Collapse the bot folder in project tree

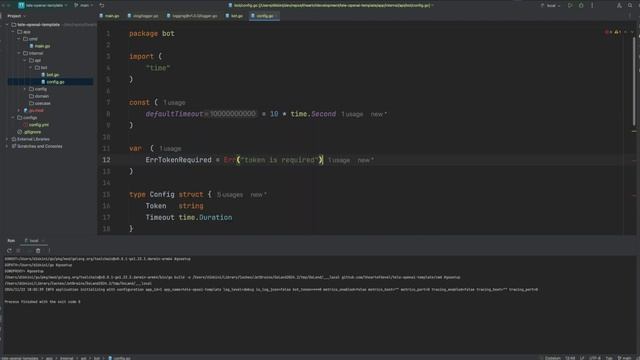[30, 68]
